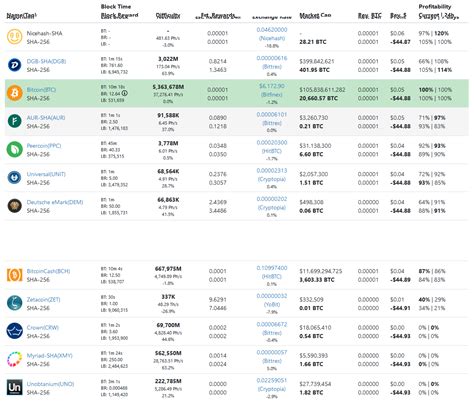Select Zetacoin difficulty 337K value
This screenshot has width=474, height=401.
168,297
